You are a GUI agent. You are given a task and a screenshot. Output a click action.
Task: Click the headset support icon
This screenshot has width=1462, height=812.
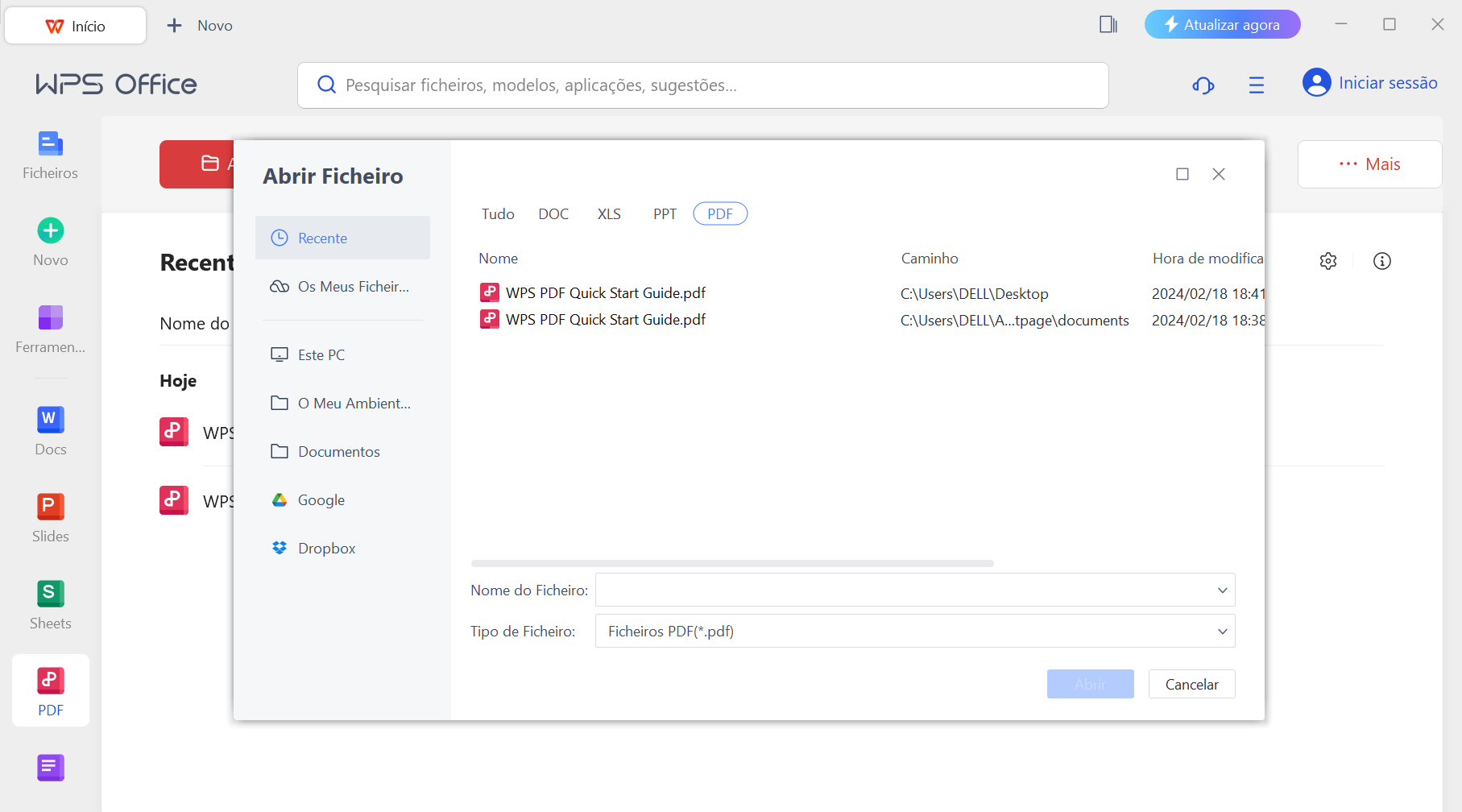click(1203, 85)
